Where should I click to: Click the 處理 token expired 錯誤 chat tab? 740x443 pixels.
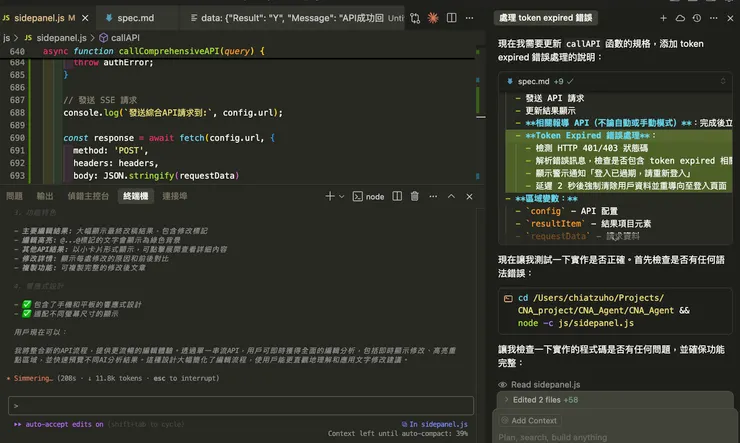click(546, 18)
